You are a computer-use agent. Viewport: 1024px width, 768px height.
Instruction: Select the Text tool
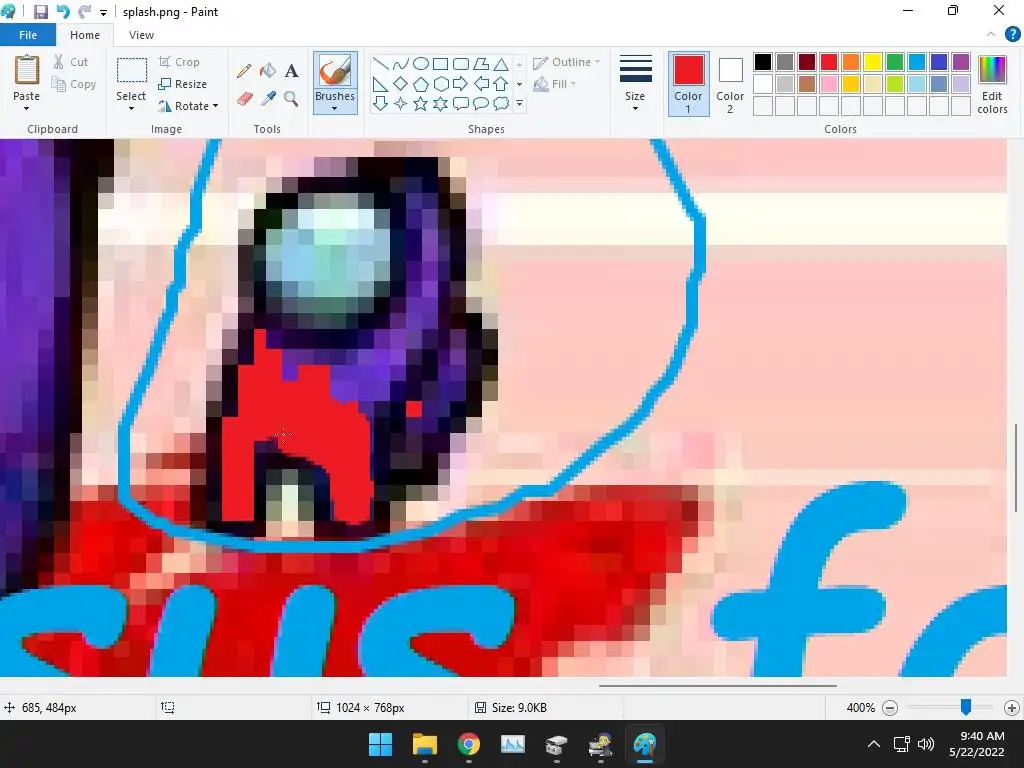(291, 71)
